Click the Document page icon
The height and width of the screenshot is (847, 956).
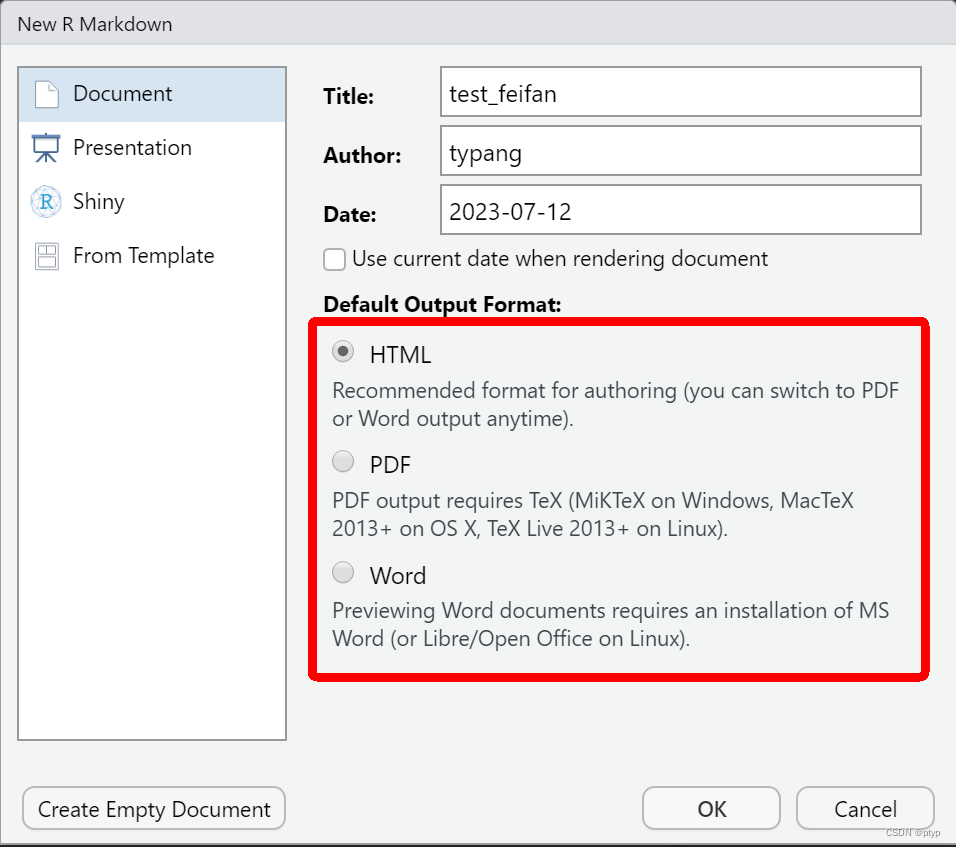pos(46,95)
